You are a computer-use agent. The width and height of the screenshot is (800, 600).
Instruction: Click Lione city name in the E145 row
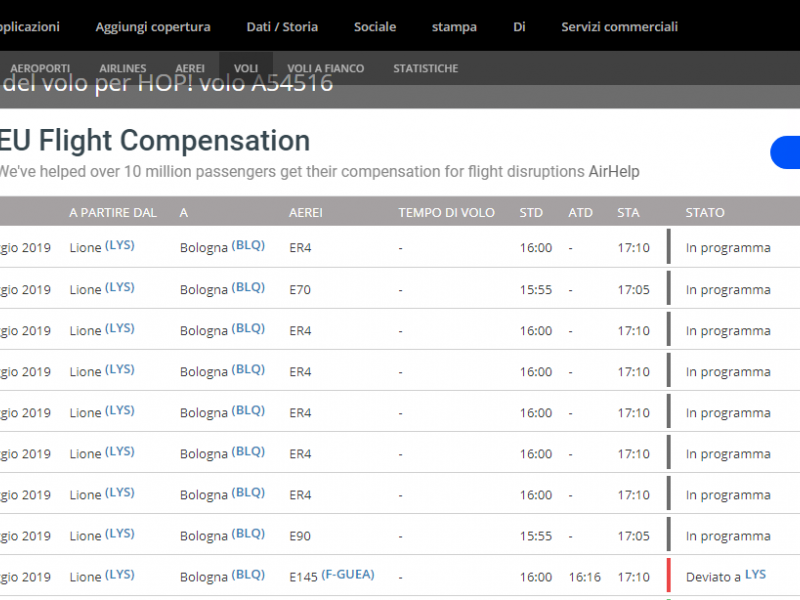pos(86,577)
